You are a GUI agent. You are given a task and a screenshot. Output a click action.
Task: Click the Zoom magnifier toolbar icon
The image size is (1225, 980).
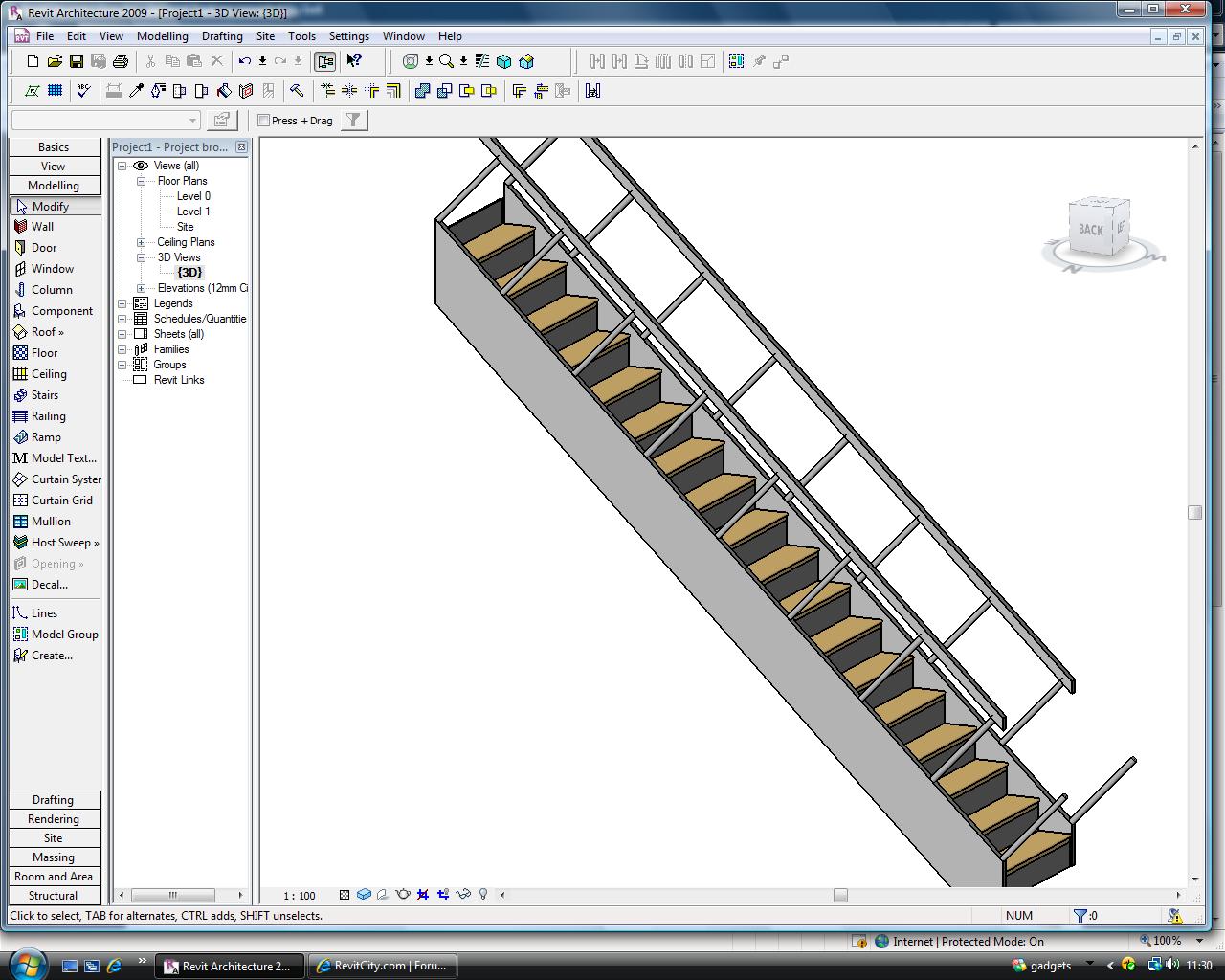(445, 60)
